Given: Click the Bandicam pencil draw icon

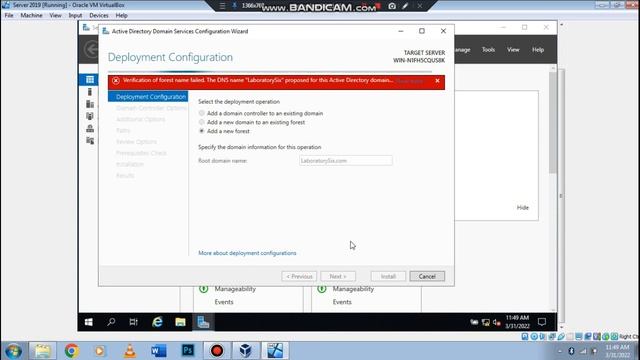Looking at the screenshot, I should [x=405, y=6].
